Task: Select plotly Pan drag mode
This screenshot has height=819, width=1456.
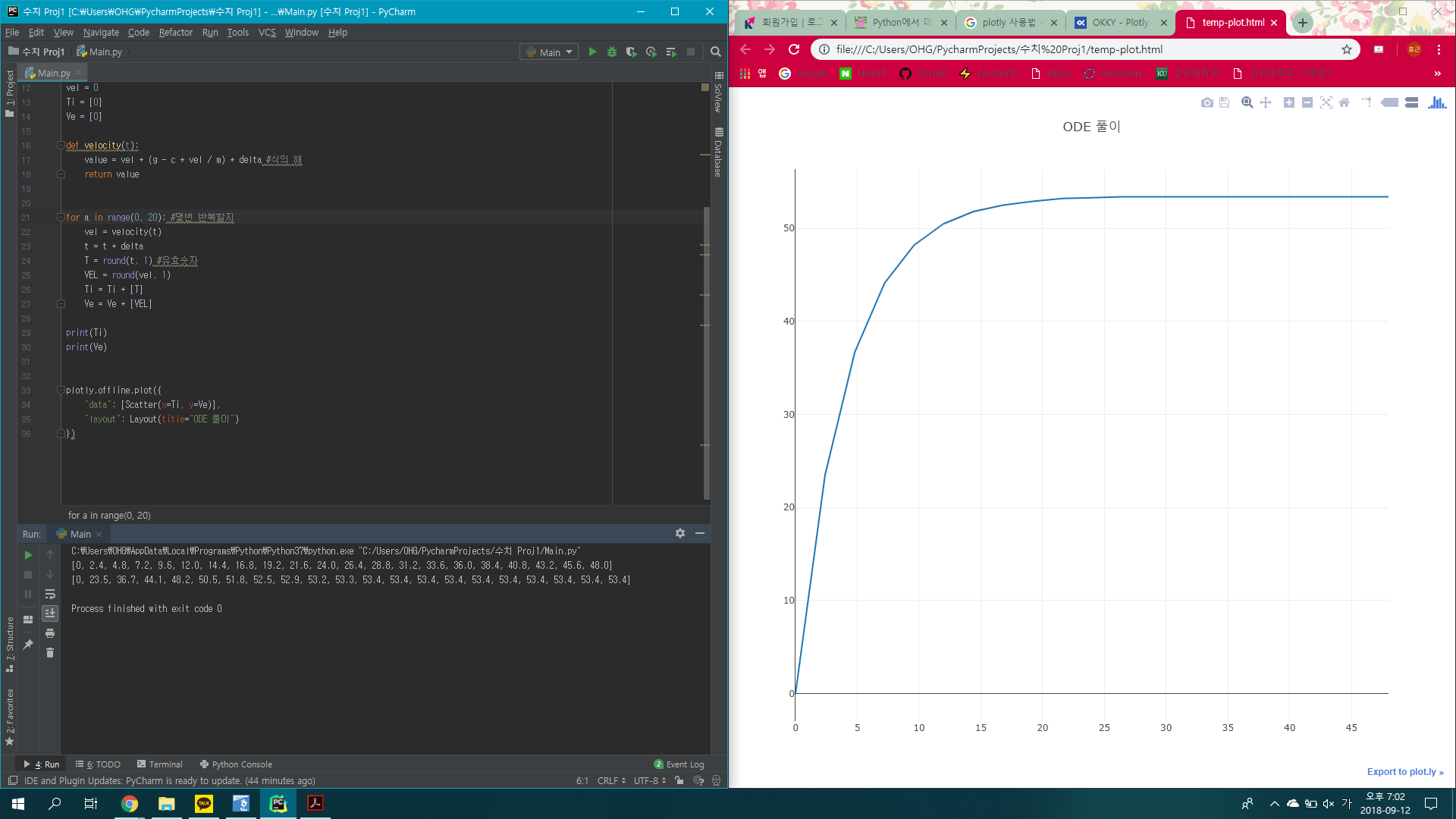Action: click(x=1266, y=102)
